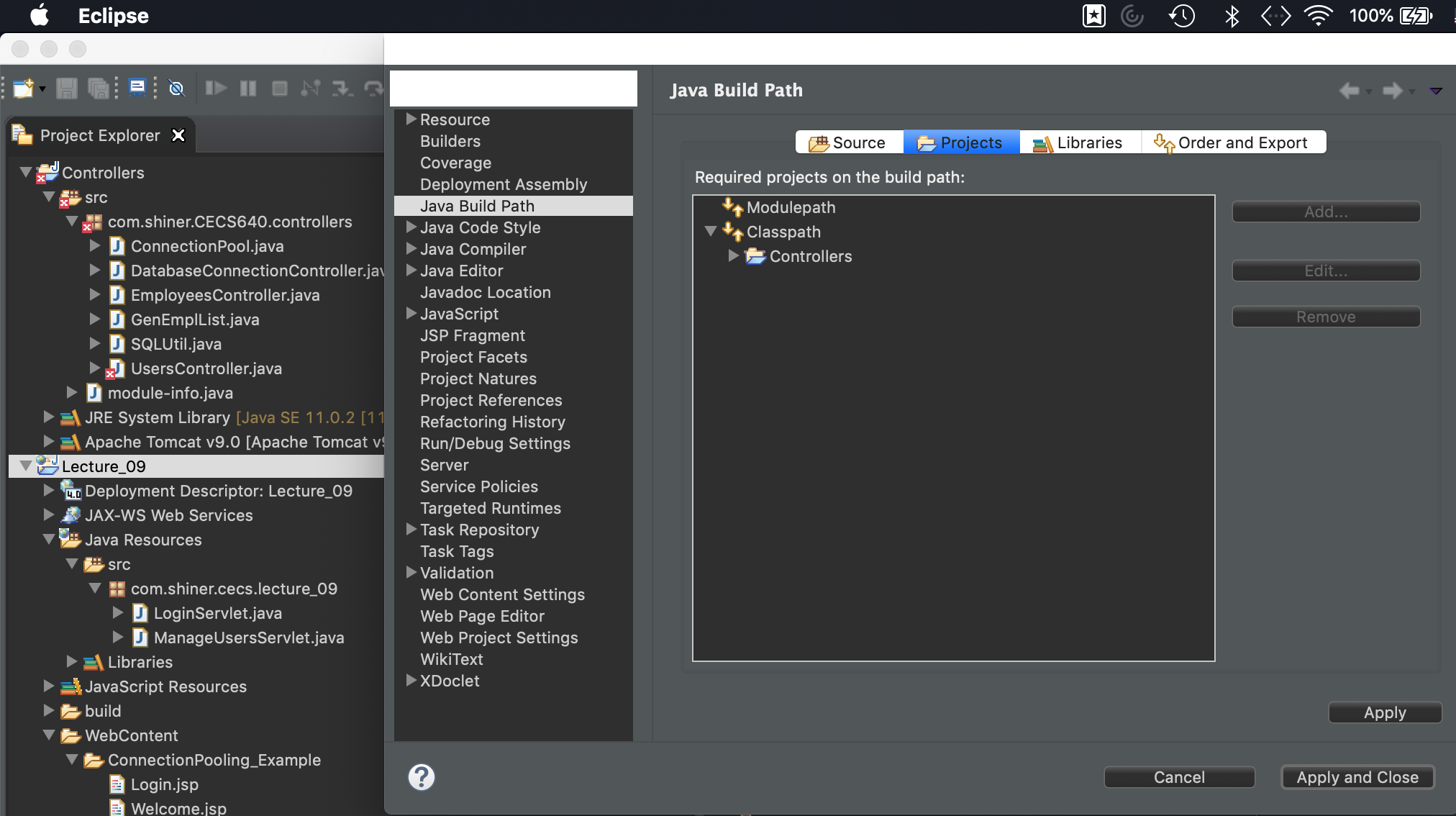
Task: Switch to the Order and Export tab
Action: point(1233,142)
